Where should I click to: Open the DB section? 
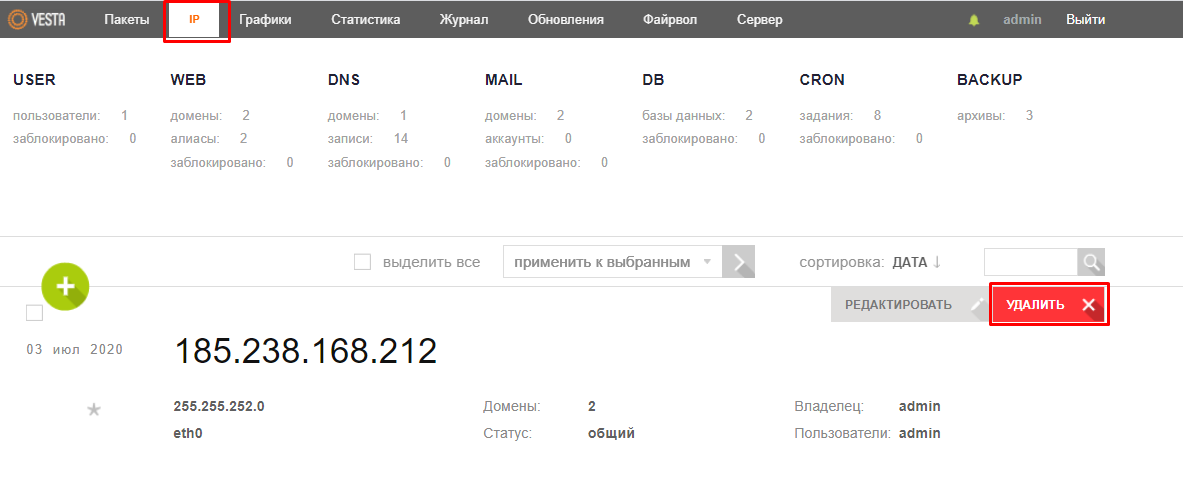[x=653, y=80]
